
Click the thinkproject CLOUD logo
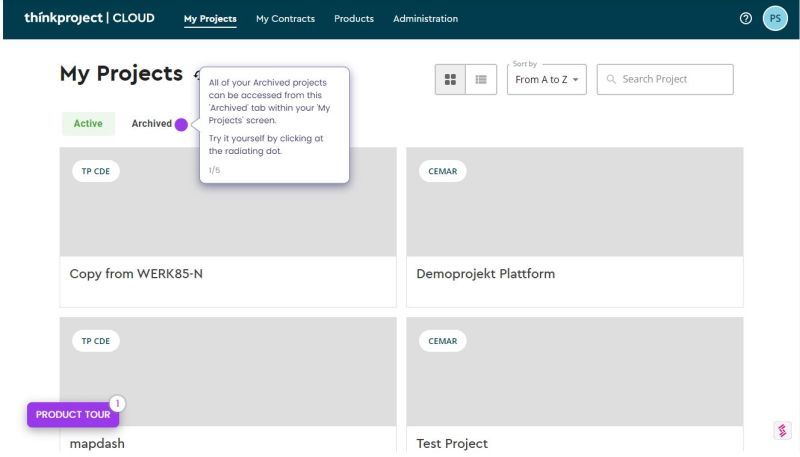pyautogui.click(x=89, y=18)
